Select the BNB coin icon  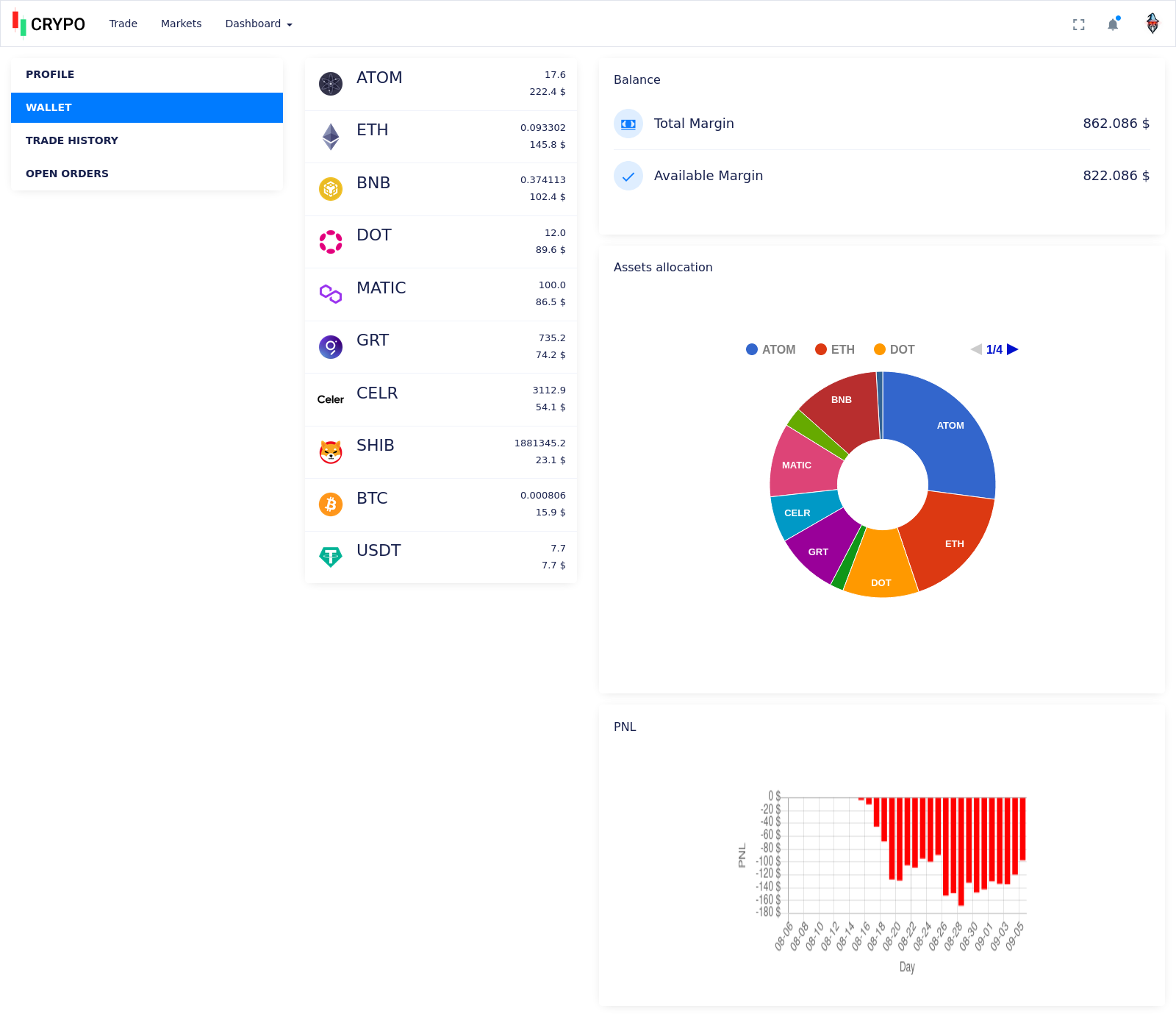331,189
